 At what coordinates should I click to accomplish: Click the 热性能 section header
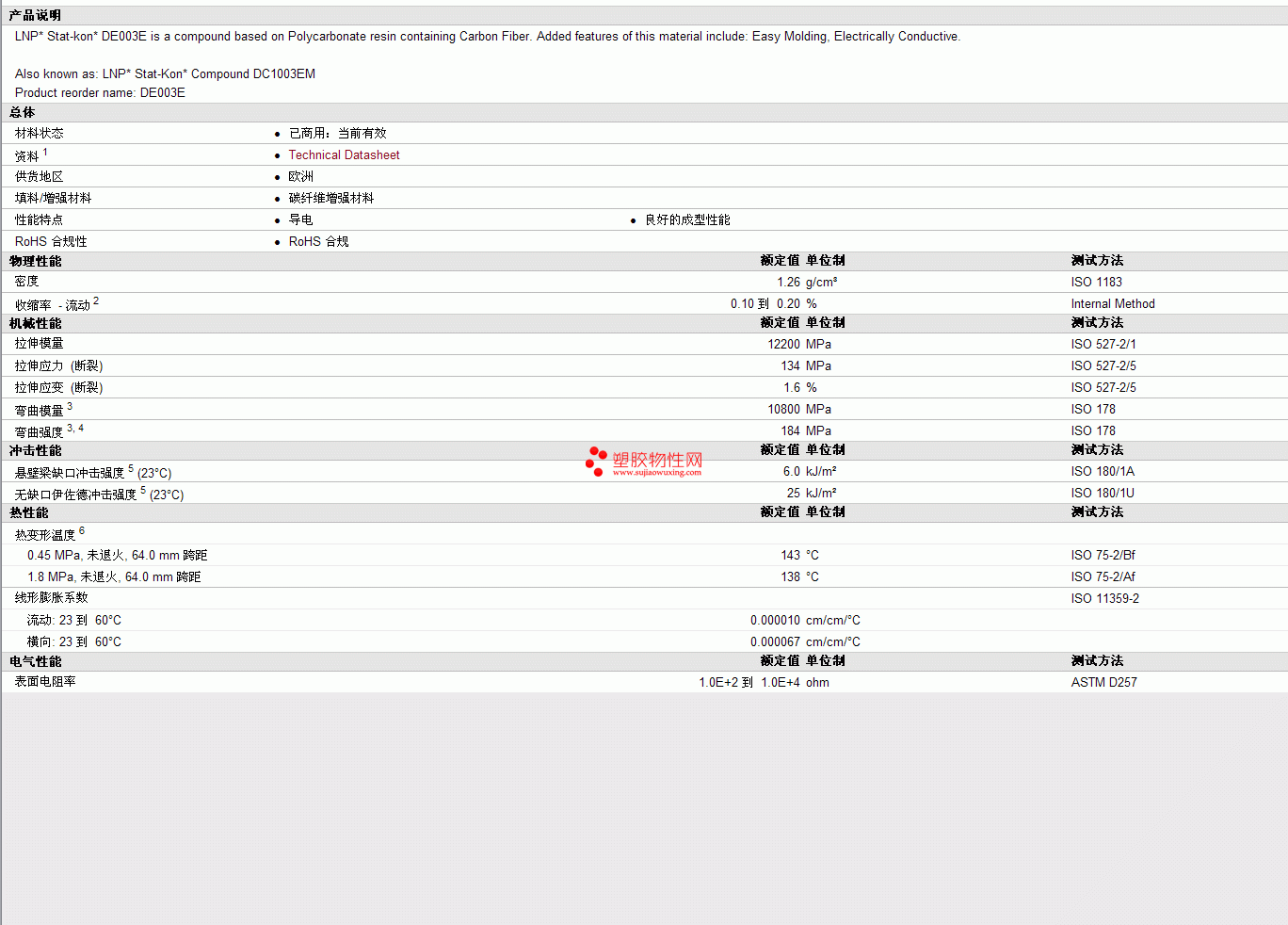pyautogui.click(x=28, y=512)
